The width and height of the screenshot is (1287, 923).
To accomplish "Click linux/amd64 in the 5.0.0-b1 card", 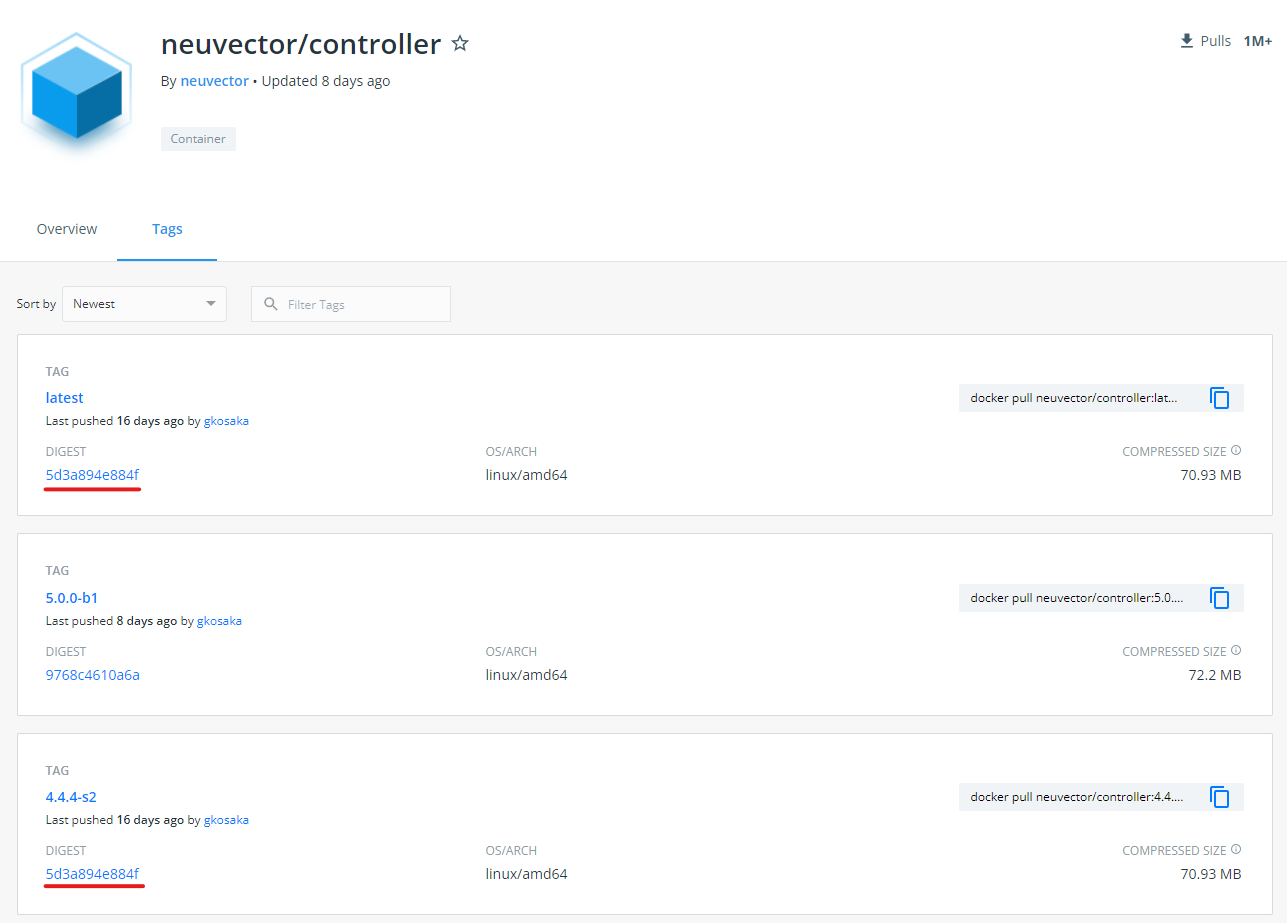I will (x=527, y=675).
